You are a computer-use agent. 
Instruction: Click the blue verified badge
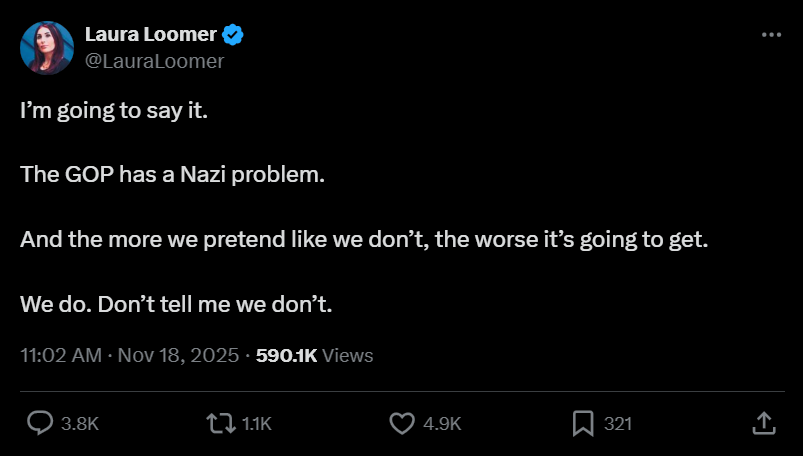[233, 35]
